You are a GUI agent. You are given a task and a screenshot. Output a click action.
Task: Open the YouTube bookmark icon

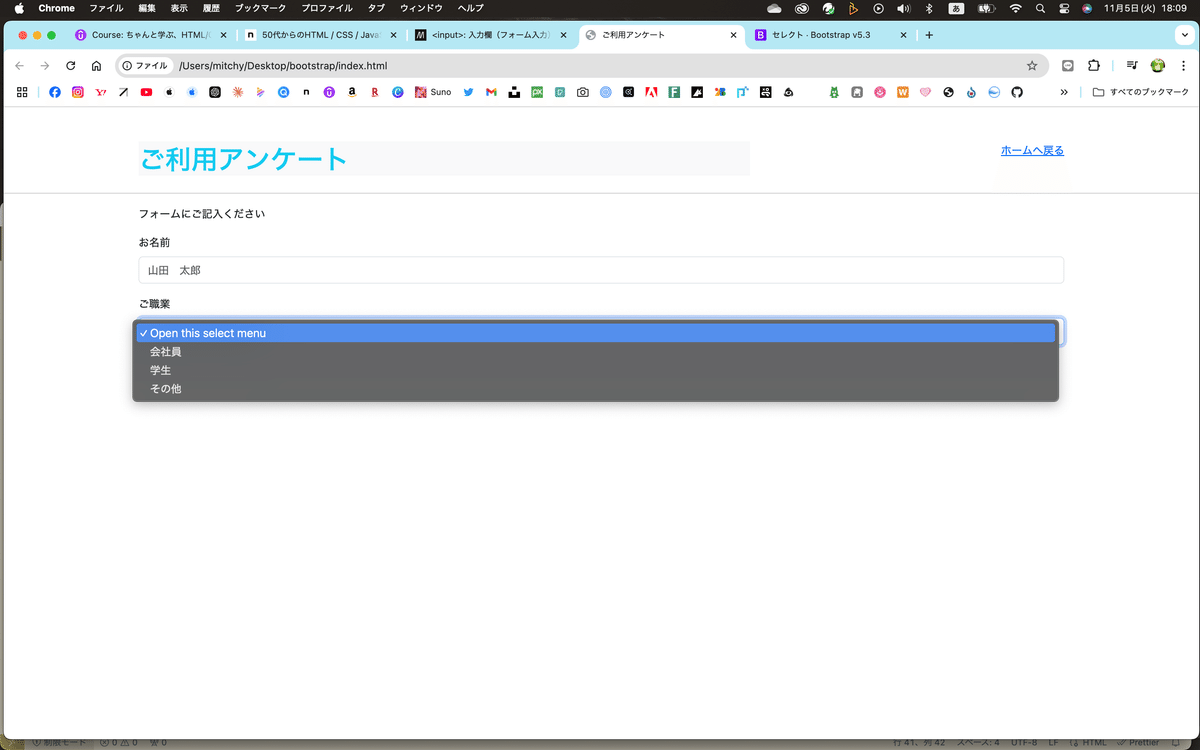[x=145, y=92]
